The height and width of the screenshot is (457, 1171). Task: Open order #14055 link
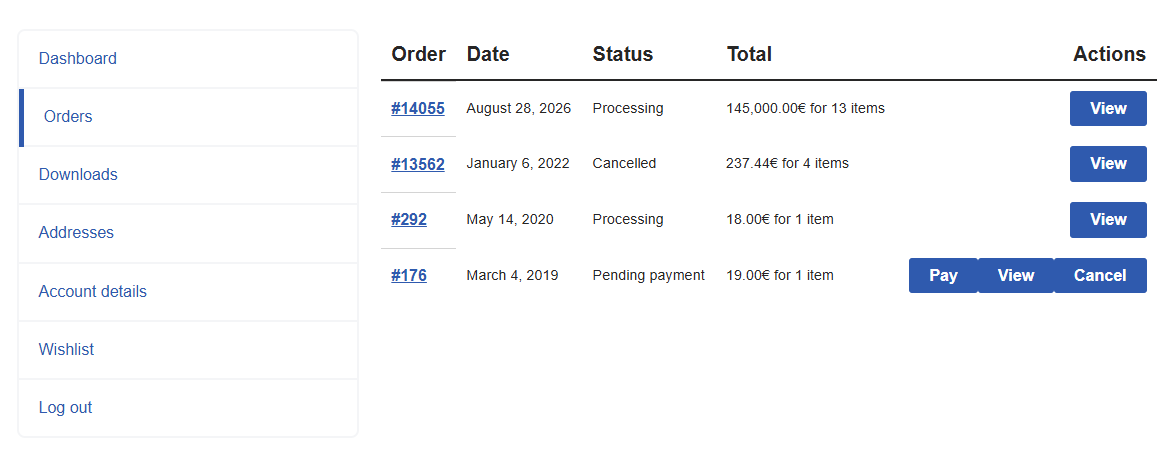point(417,108)
